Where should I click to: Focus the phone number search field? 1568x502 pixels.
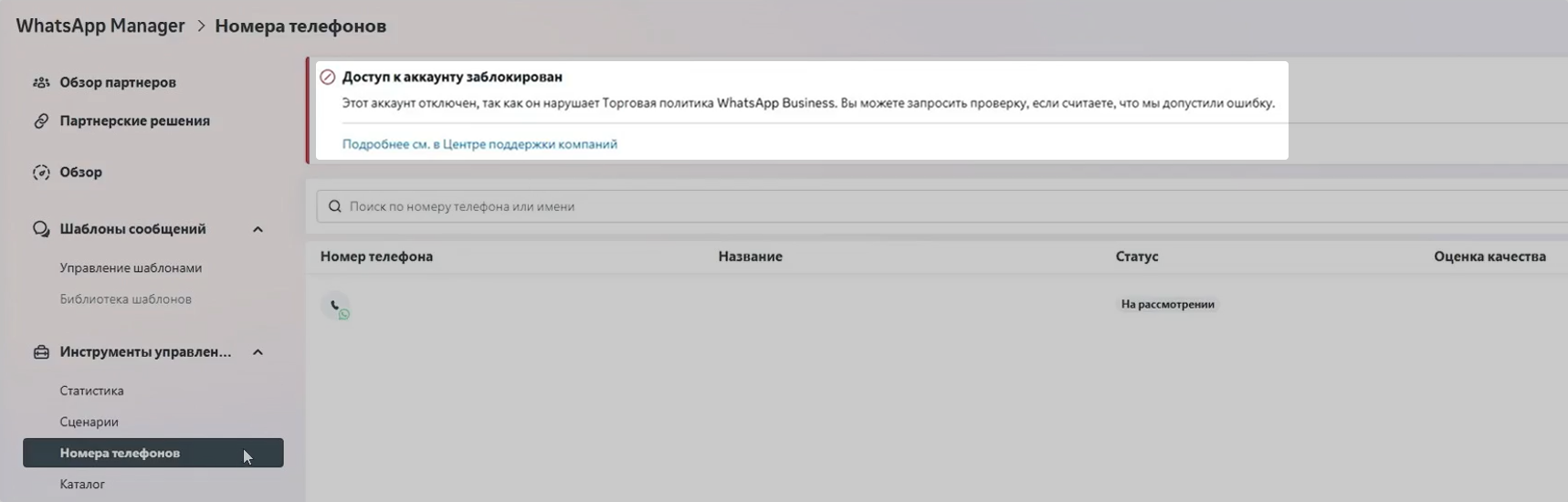913,206
